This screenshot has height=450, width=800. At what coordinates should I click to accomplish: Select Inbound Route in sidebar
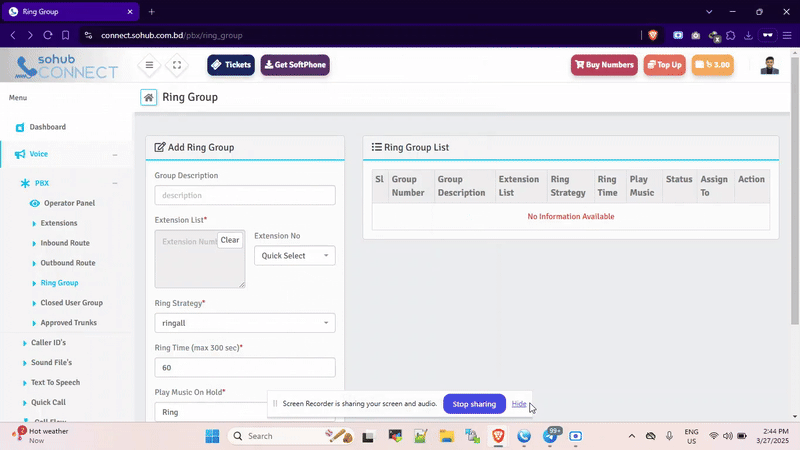tap(65, 243)
